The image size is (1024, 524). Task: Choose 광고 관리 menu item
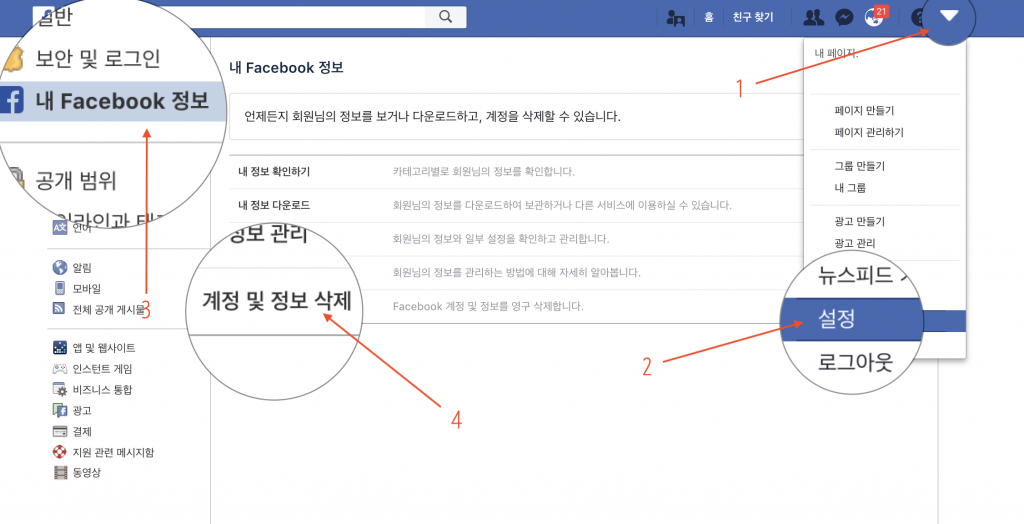pos(854,243)
